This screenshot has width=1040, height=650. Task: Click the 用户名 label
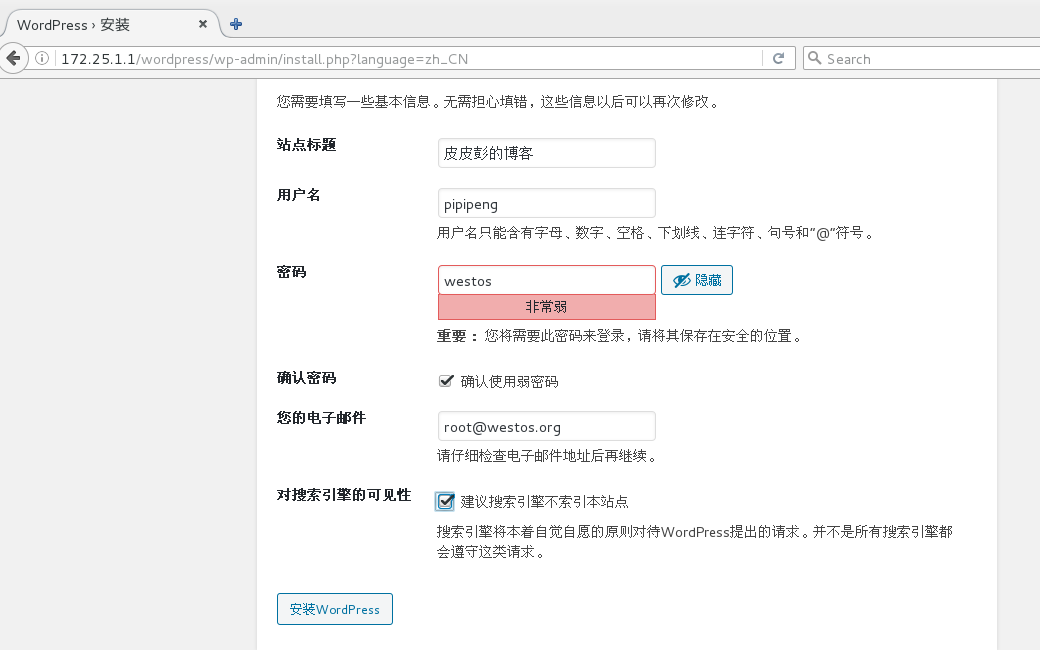(298, 195)
